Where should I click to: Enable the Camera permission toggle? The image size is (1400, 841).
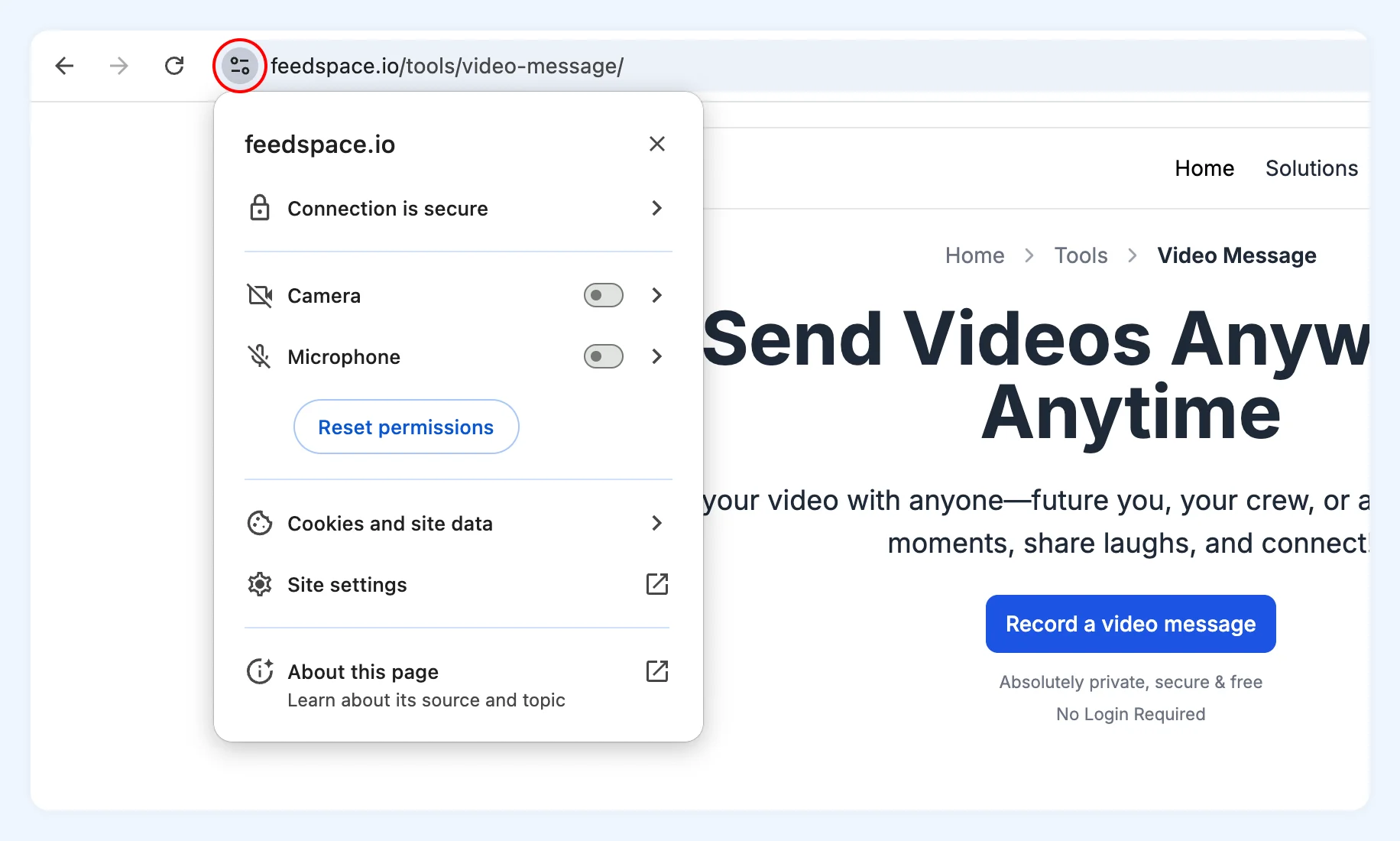(x=603, y=295)
